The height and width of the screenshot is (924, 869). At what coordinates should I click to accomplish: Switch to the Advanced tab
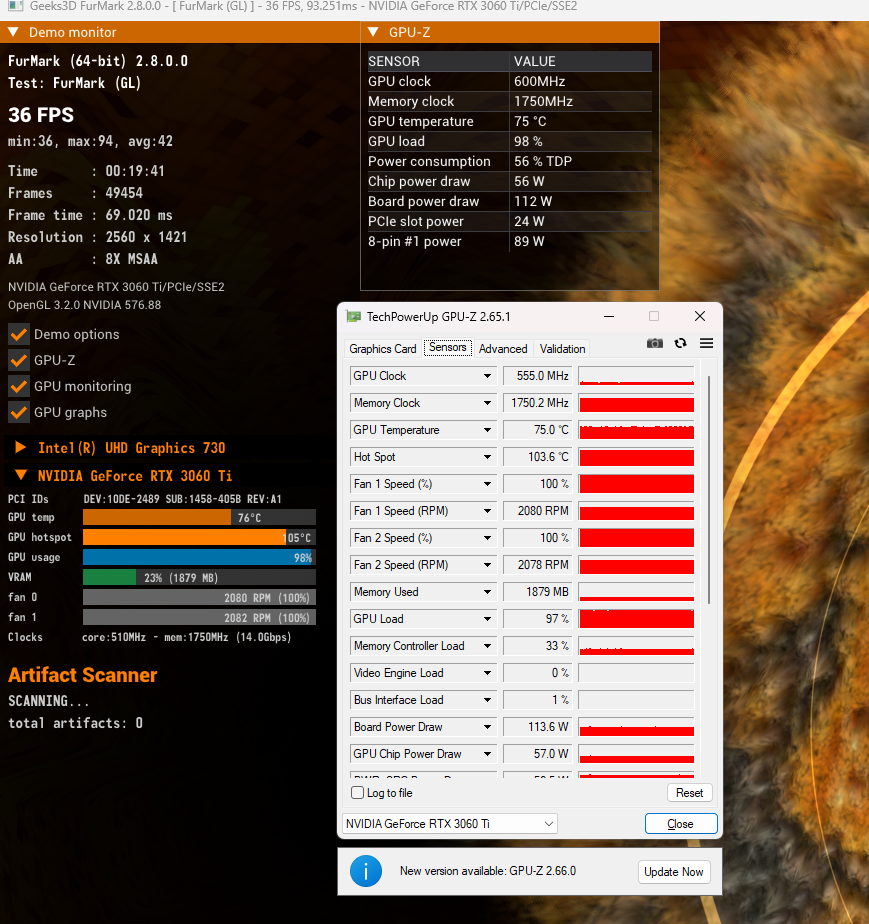pyautogui.click(x=503, y=349)
